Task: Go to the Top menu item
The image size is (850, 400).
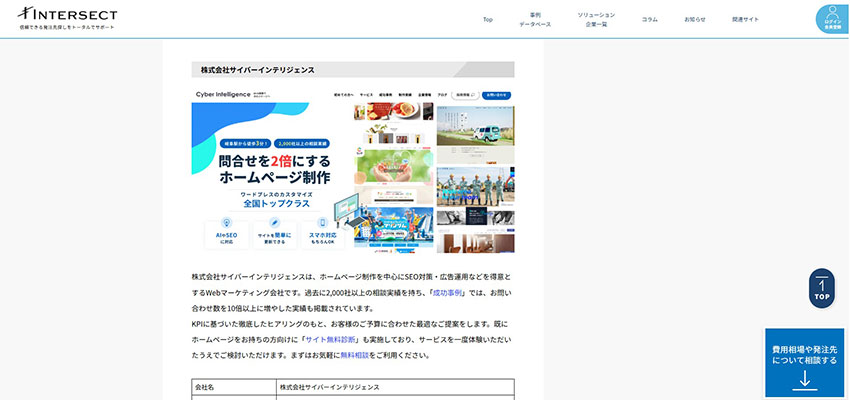Action: pos(488,20)
